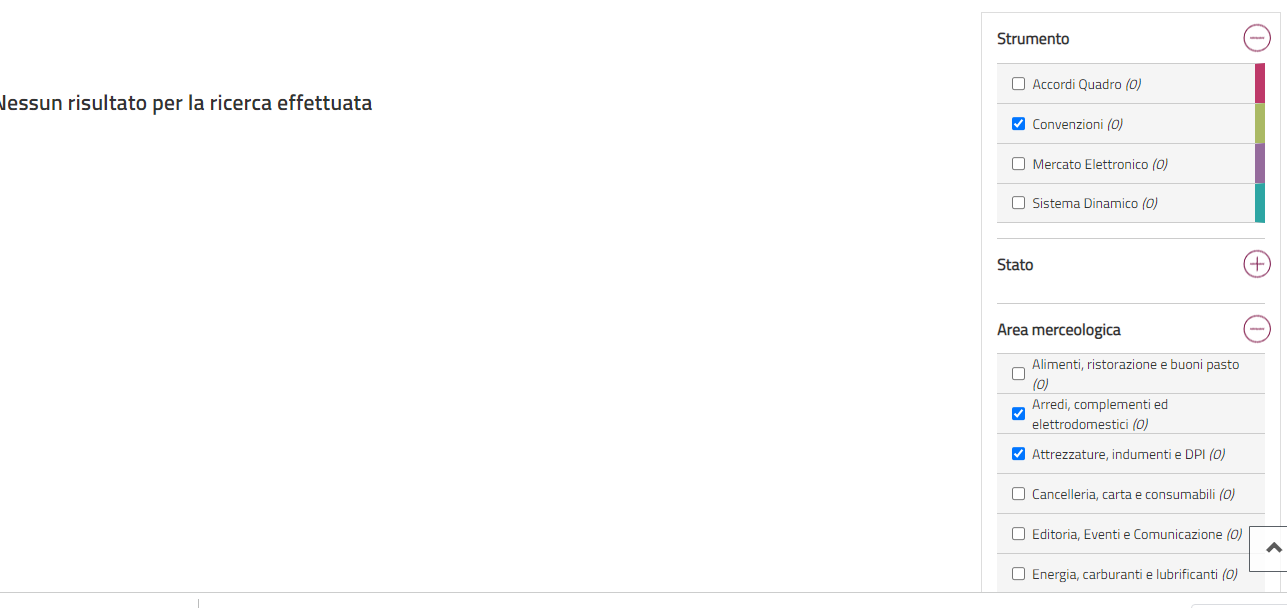Collapse the Strumento filter section

[1257, 39]
